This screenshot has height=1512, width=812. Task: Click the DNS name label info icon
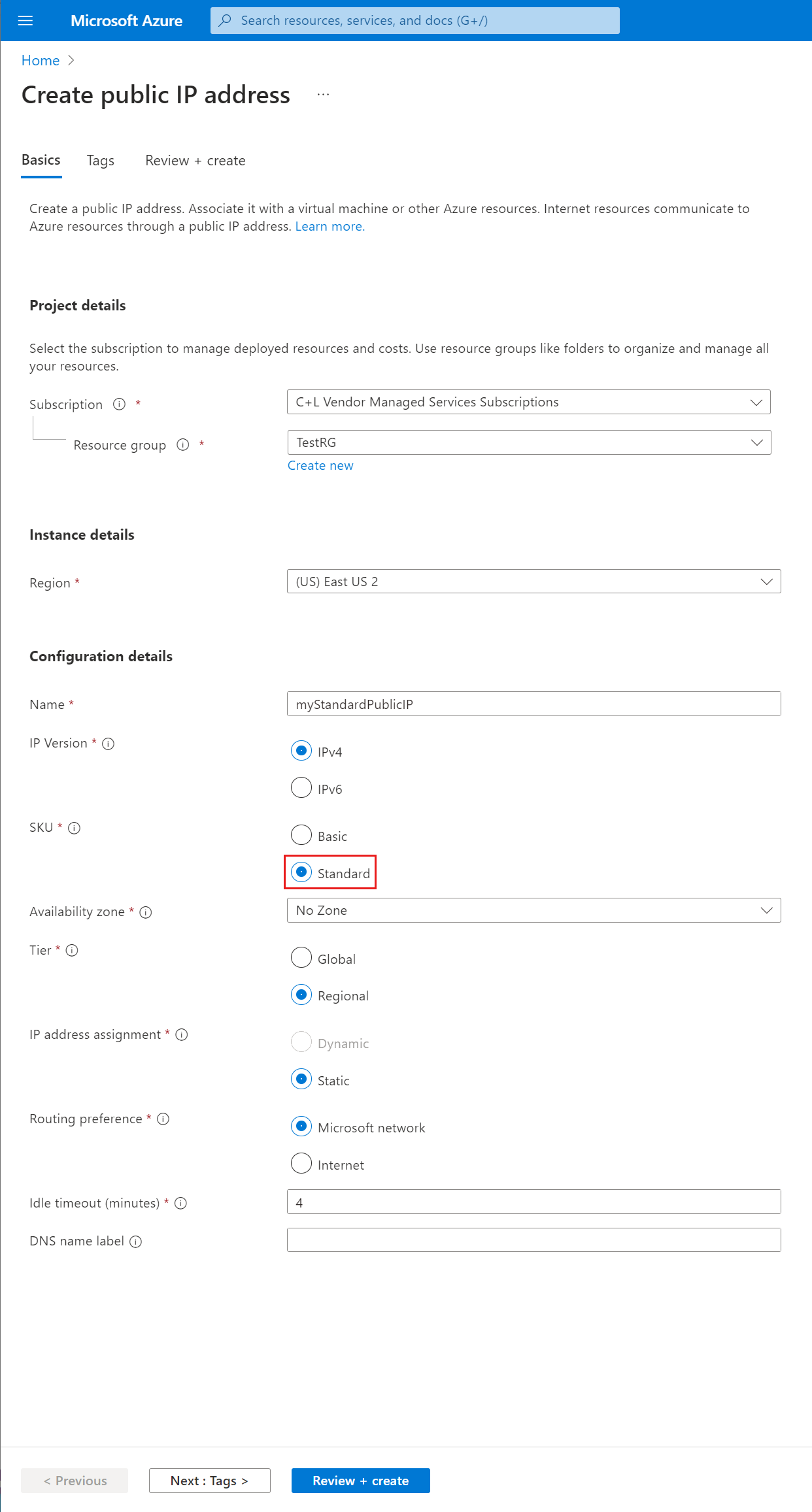point(135,1241)
